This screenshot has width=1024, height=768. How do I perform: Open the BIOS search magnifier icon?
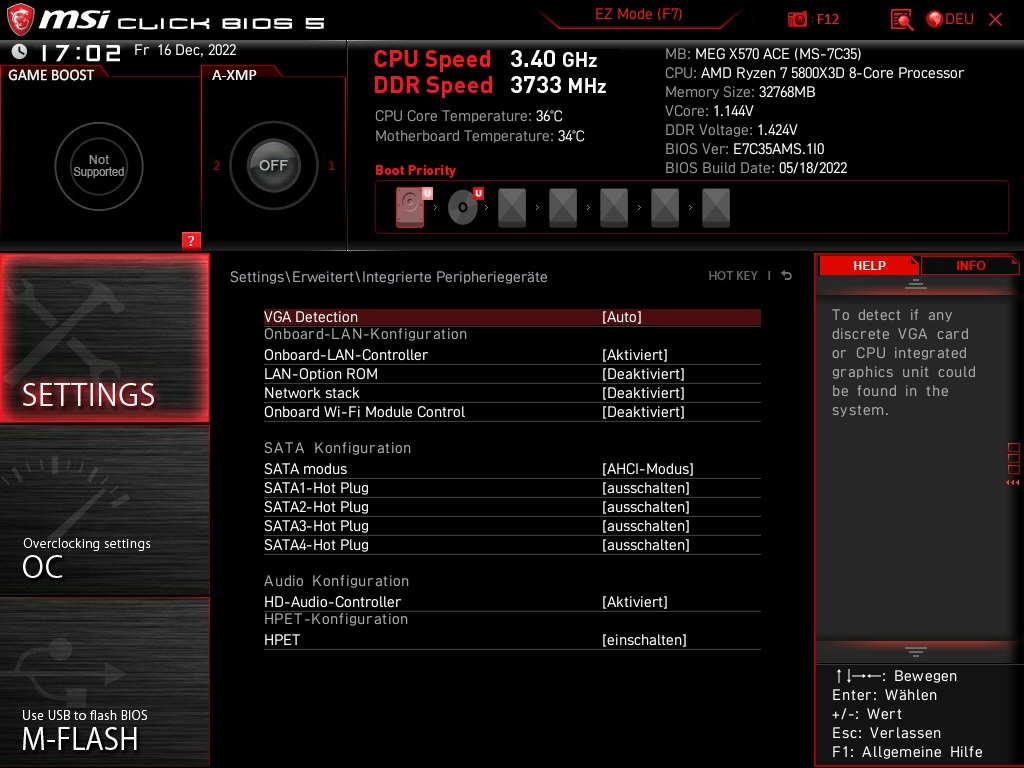click(x=902, y=20)
